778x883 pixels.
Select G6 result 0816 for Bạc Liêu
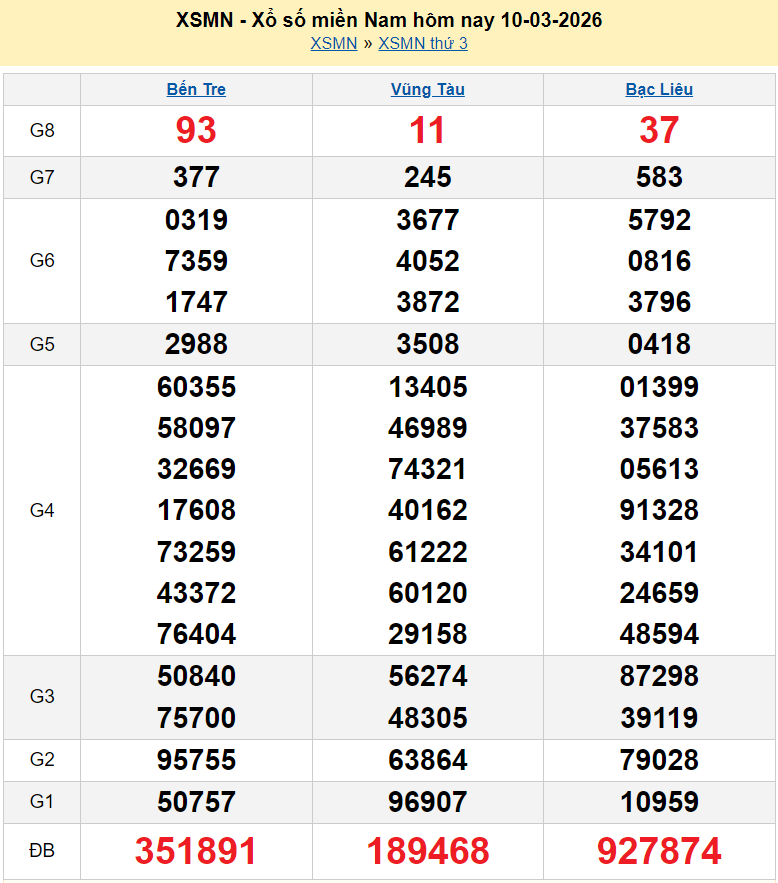[x=659, y=261]
